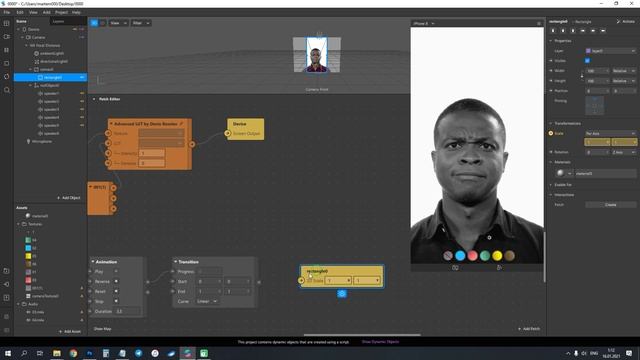The height and width of the screenshot is (360, 640).
Task: Open the Layer dropdown in Inspector
Action: tap(611, 51)
